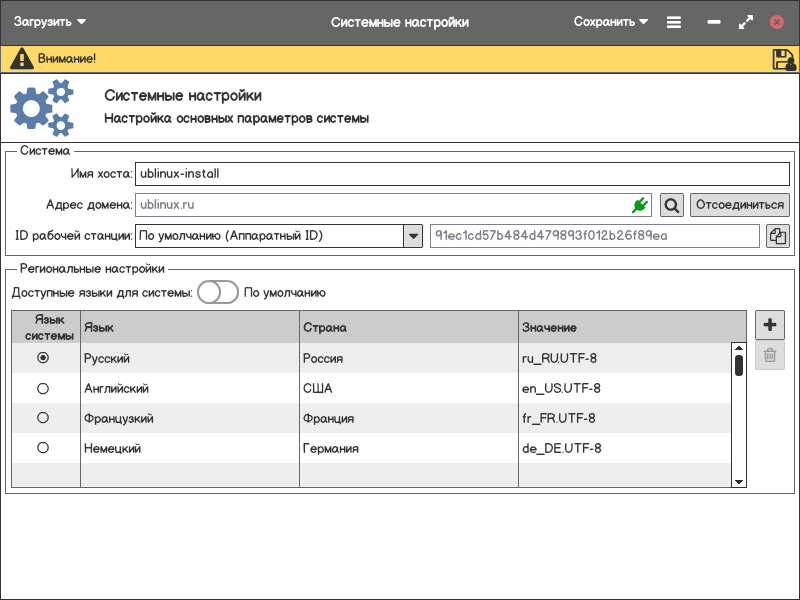Image resolution: width=800 pixels, height=600 pixels.
Task: Click the hamburger menu icon in title bar
Action: point(674,22)
